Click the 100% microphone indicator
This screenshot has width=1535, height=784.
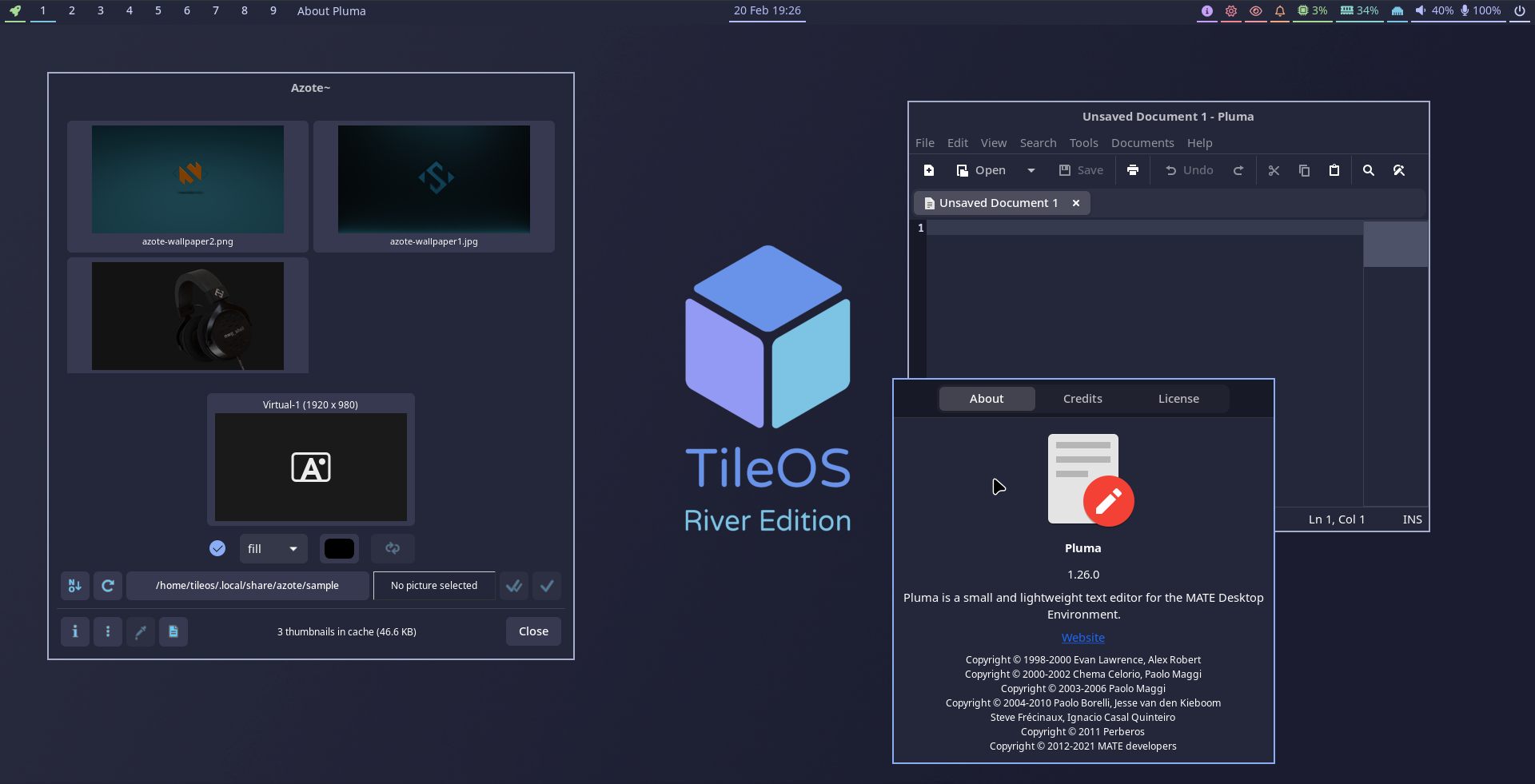point(1481,11)
